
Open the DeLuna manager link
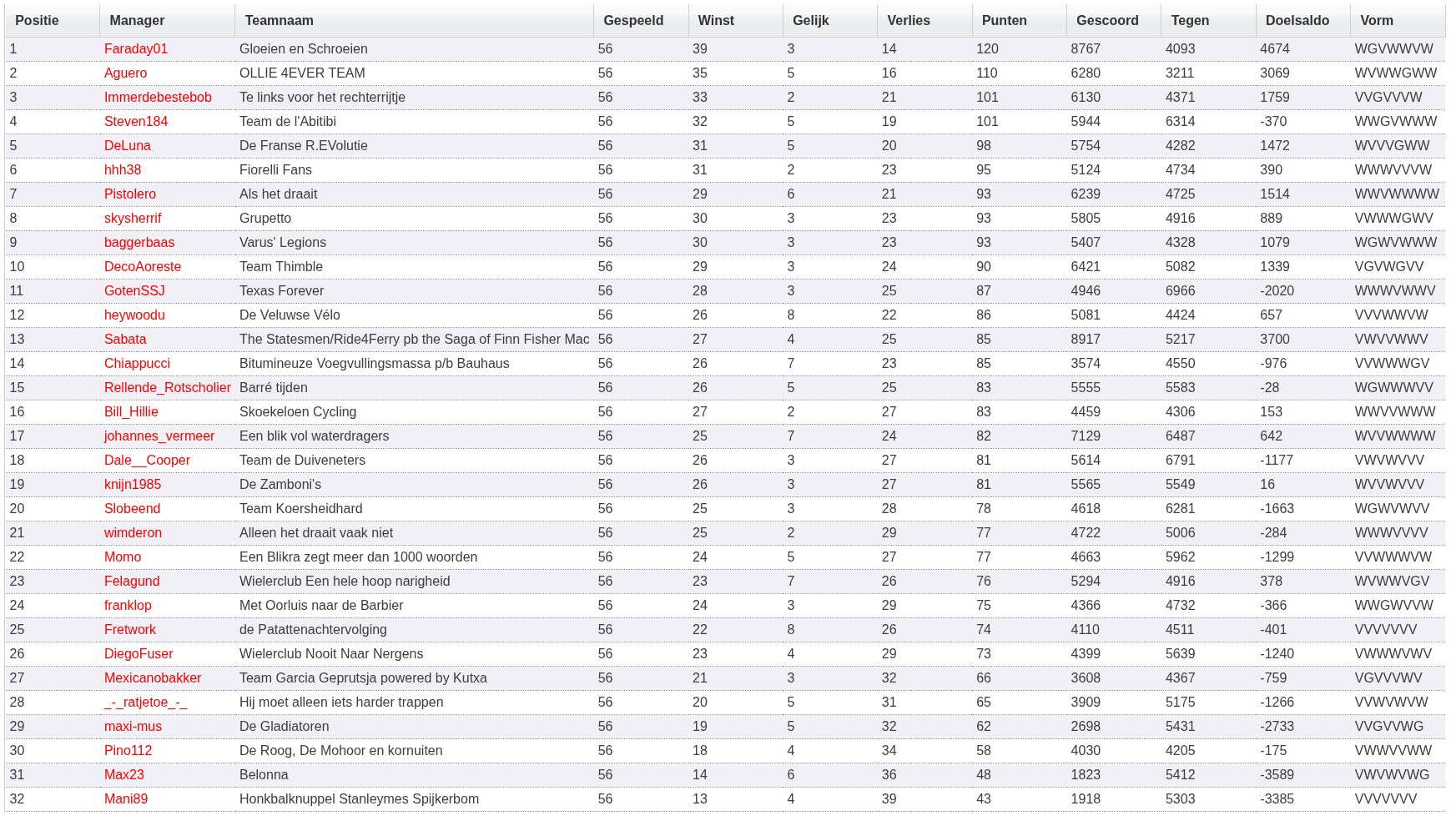coord(128,146)
